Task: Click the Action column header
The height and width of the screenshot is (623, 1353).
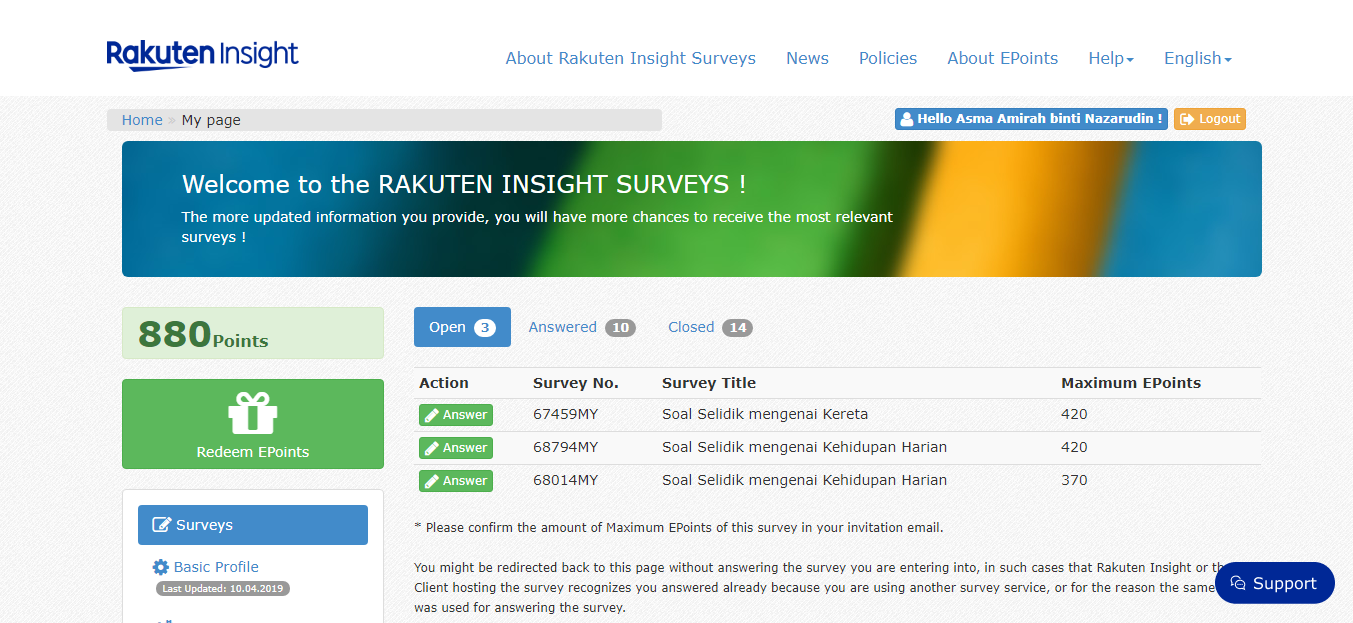Action: pyautogui.click(x=444, y=383)
